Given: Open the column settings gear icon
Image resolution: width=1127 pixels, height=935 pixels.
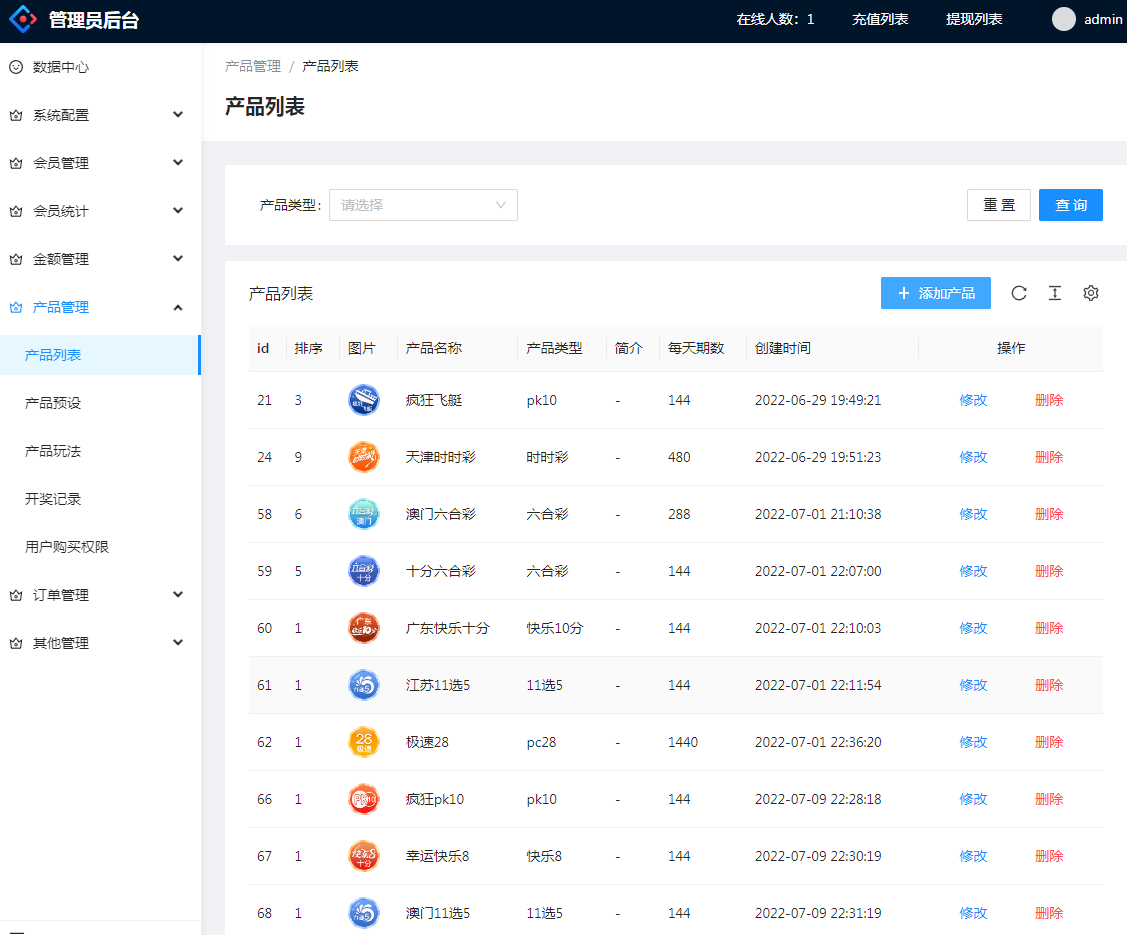Looking at the screenshot, I should point(1091,293).
